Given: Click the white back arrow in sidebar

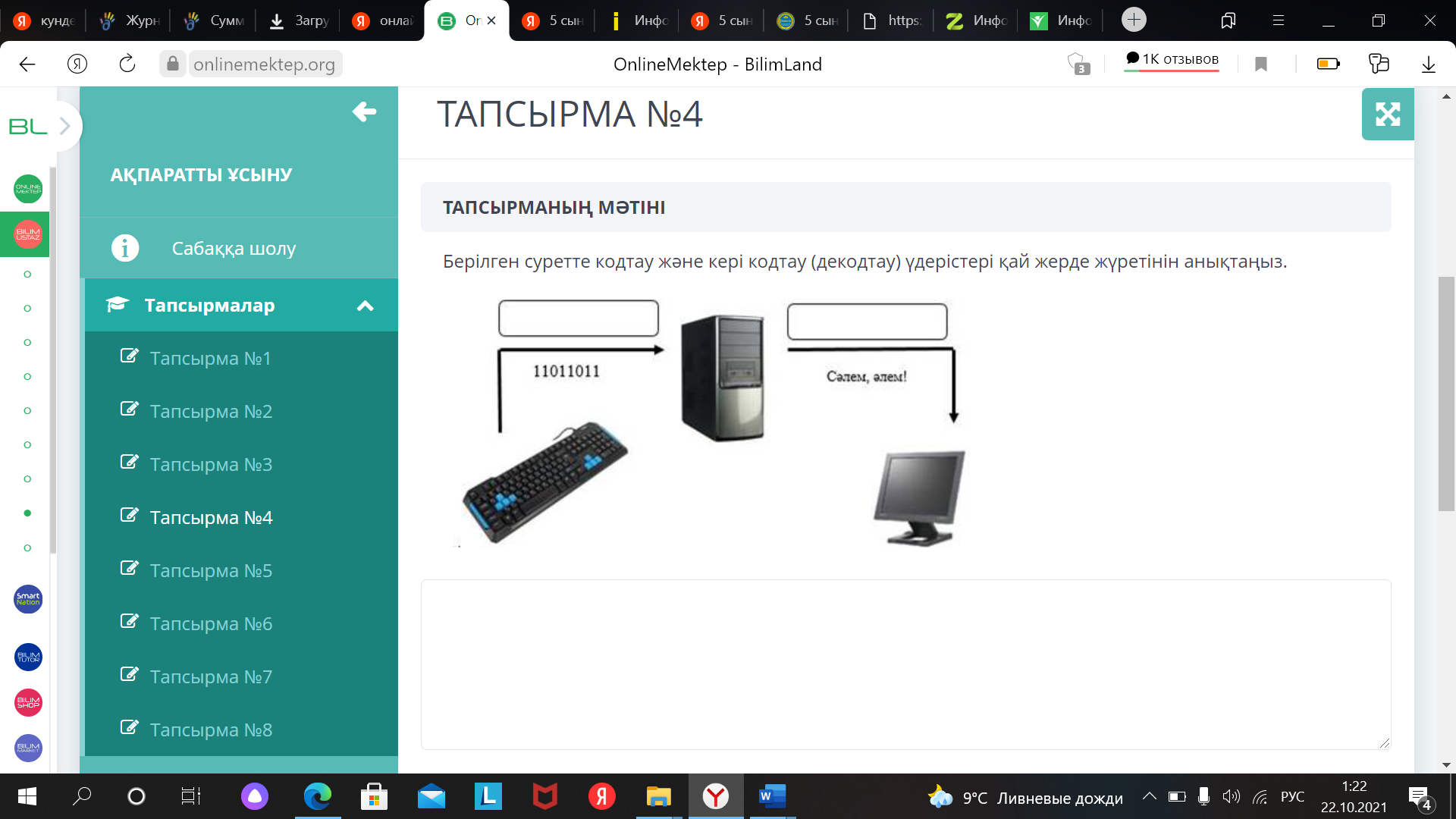Looking at the screenshot, I should click(x=364, y=111).
